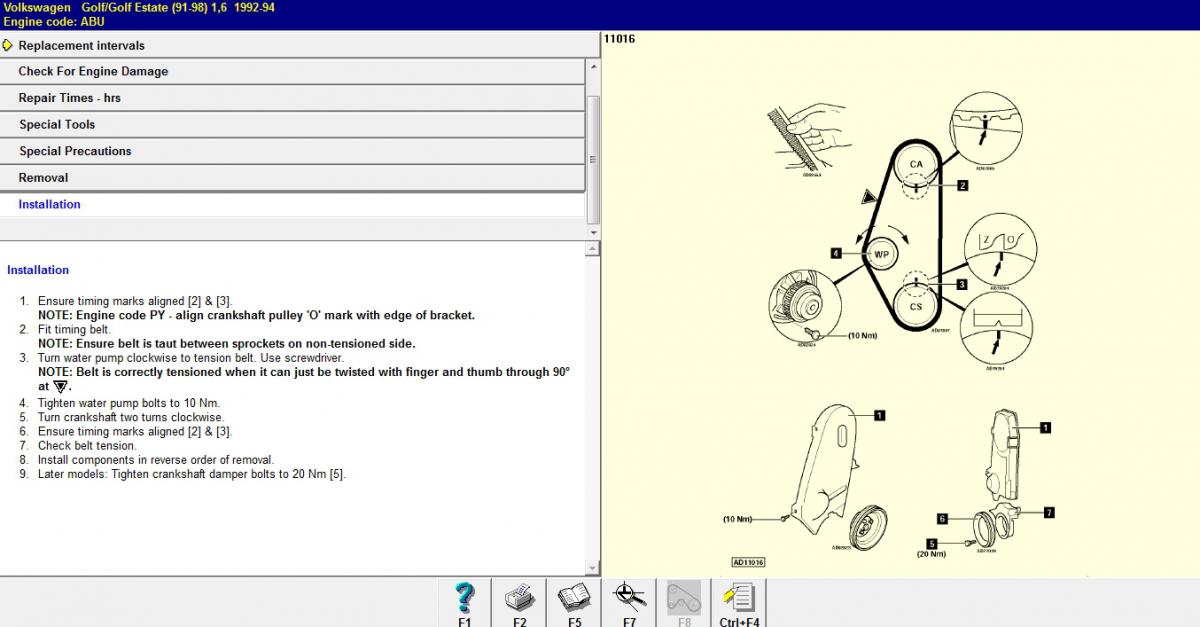Click the section list scrollbar thumb
1200x627 pixels.
(593, 158)
